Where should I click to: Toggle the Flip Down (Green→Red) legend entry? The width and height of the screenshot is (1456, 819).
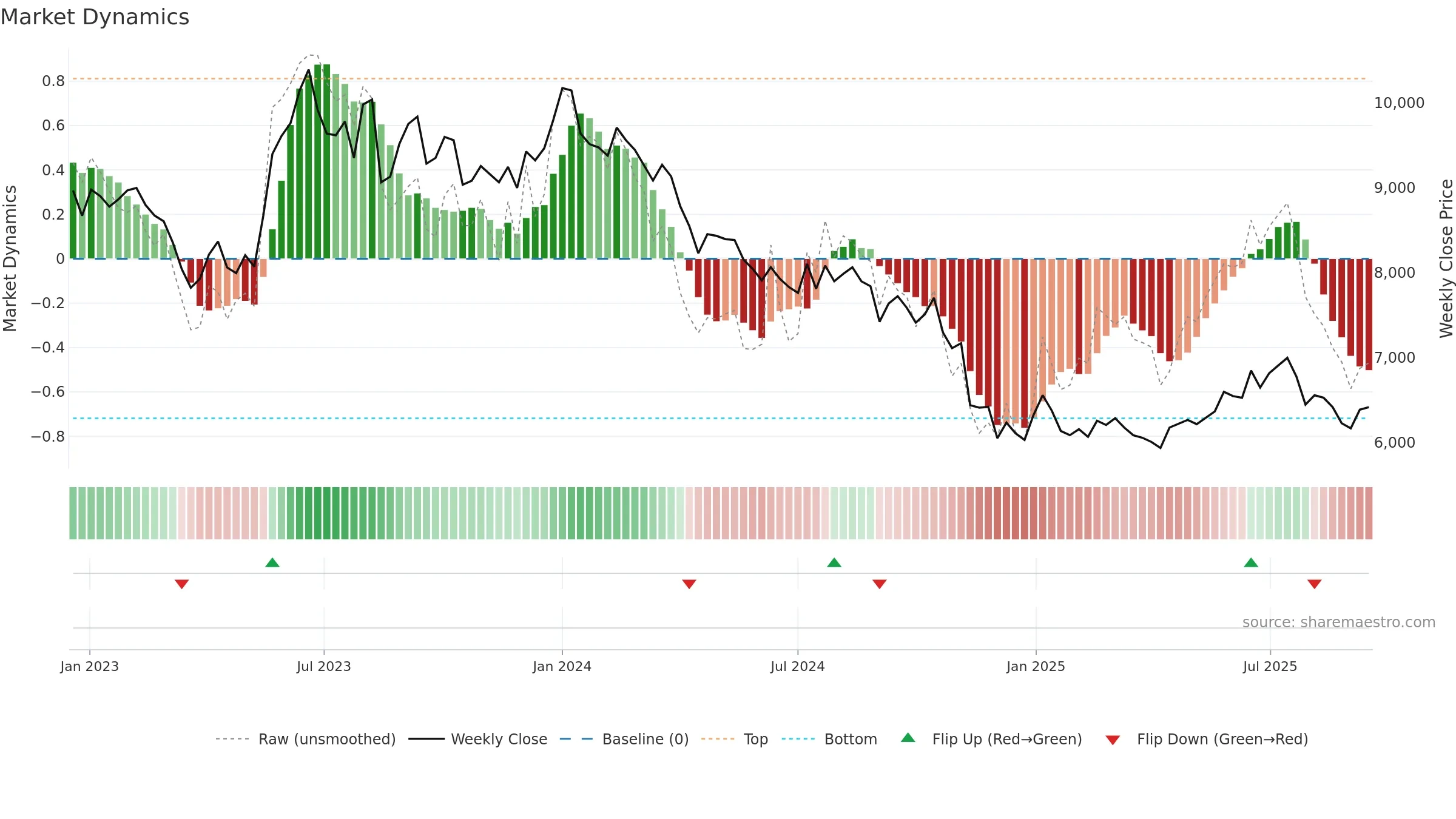click(x=1206, y=739)
